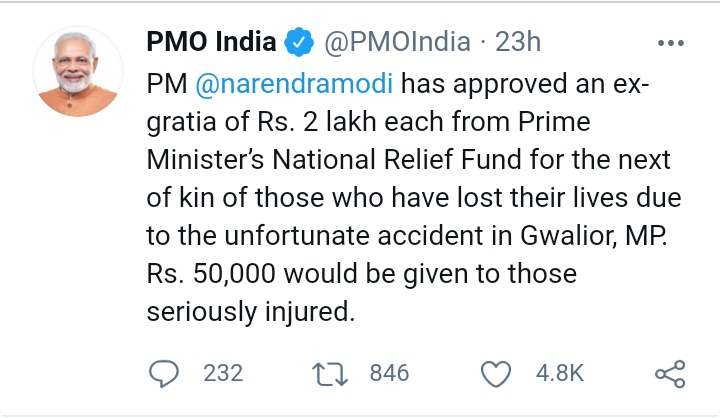Click the blue verified badge
This screenshot has width=720, height=418.
pyautogui.click(x=297, y=42)
